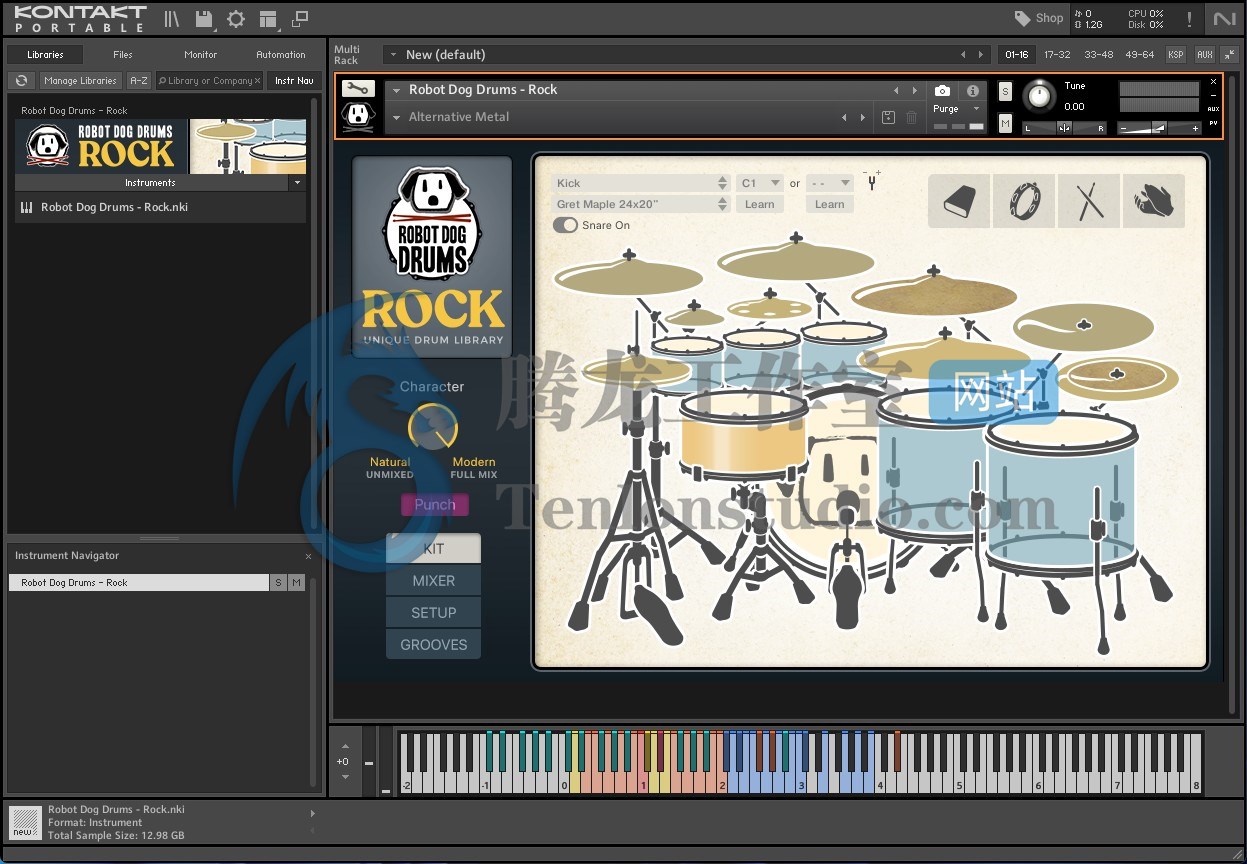Image resolution: width=1247 pixels, height=864 pixels.
Task: Open the GROOVES page
Action: (x=433, y=645)
